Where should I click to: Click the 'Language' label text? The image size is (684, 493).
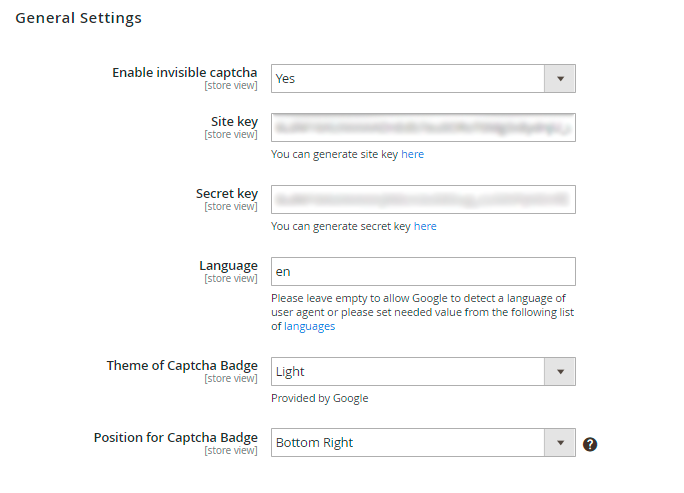[228, 266]
